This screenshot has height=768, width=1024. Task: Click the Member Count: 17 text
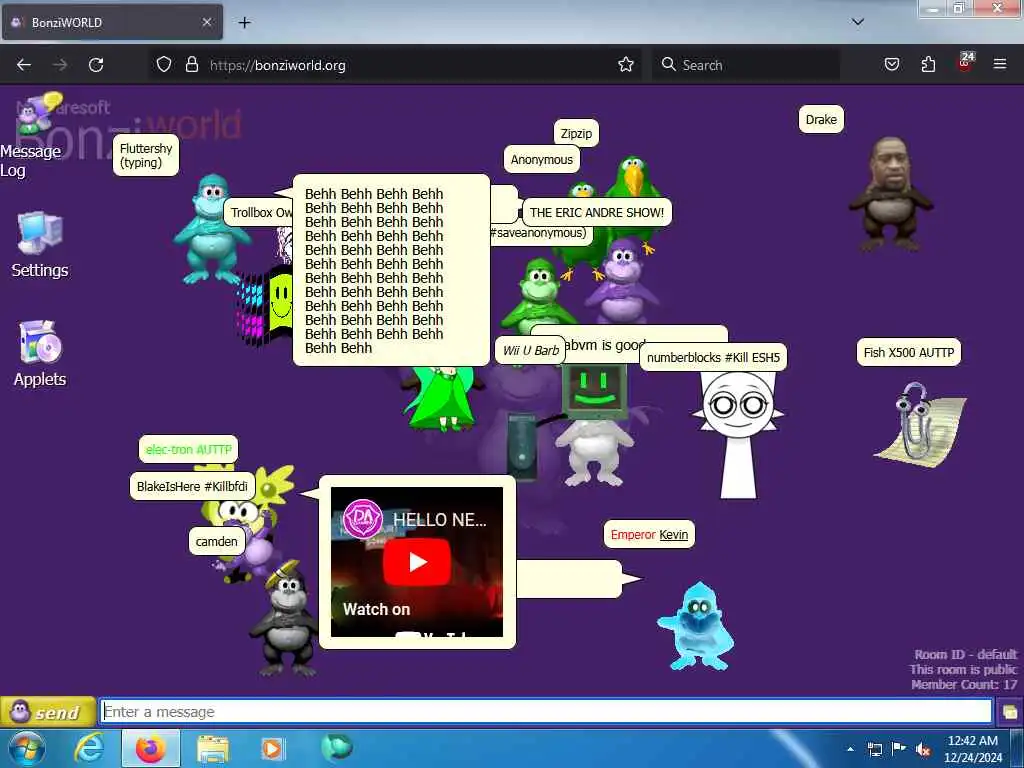964,684
